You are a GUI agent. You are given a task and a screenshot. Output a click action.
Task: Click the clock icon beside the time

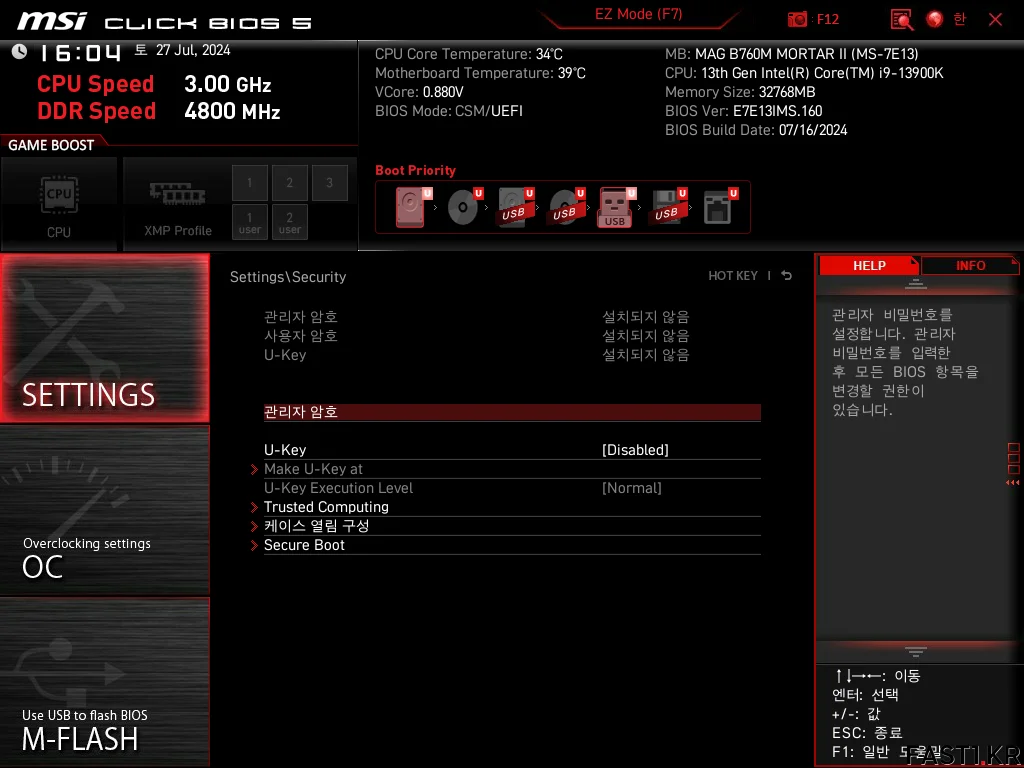[x=19, y=52]
